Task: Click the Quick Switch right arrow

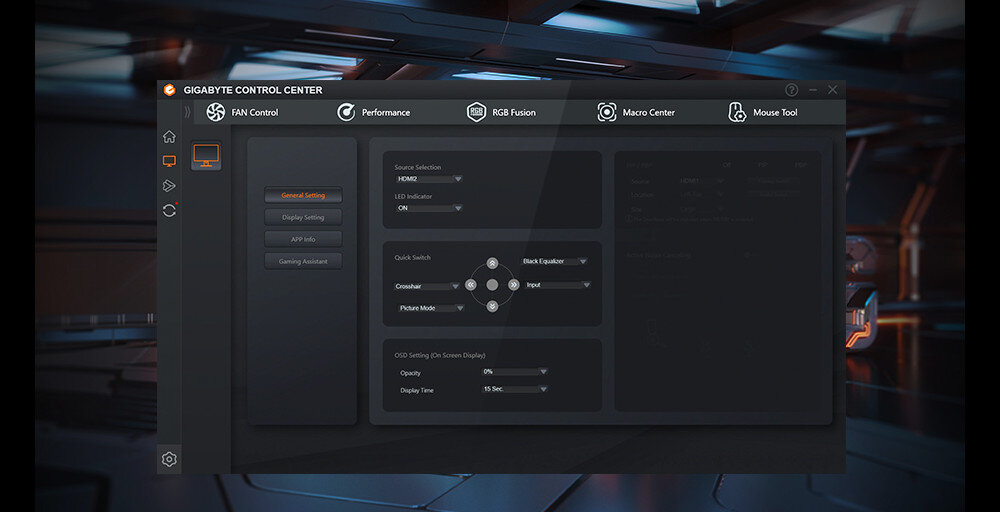Action: click(513, 285)
